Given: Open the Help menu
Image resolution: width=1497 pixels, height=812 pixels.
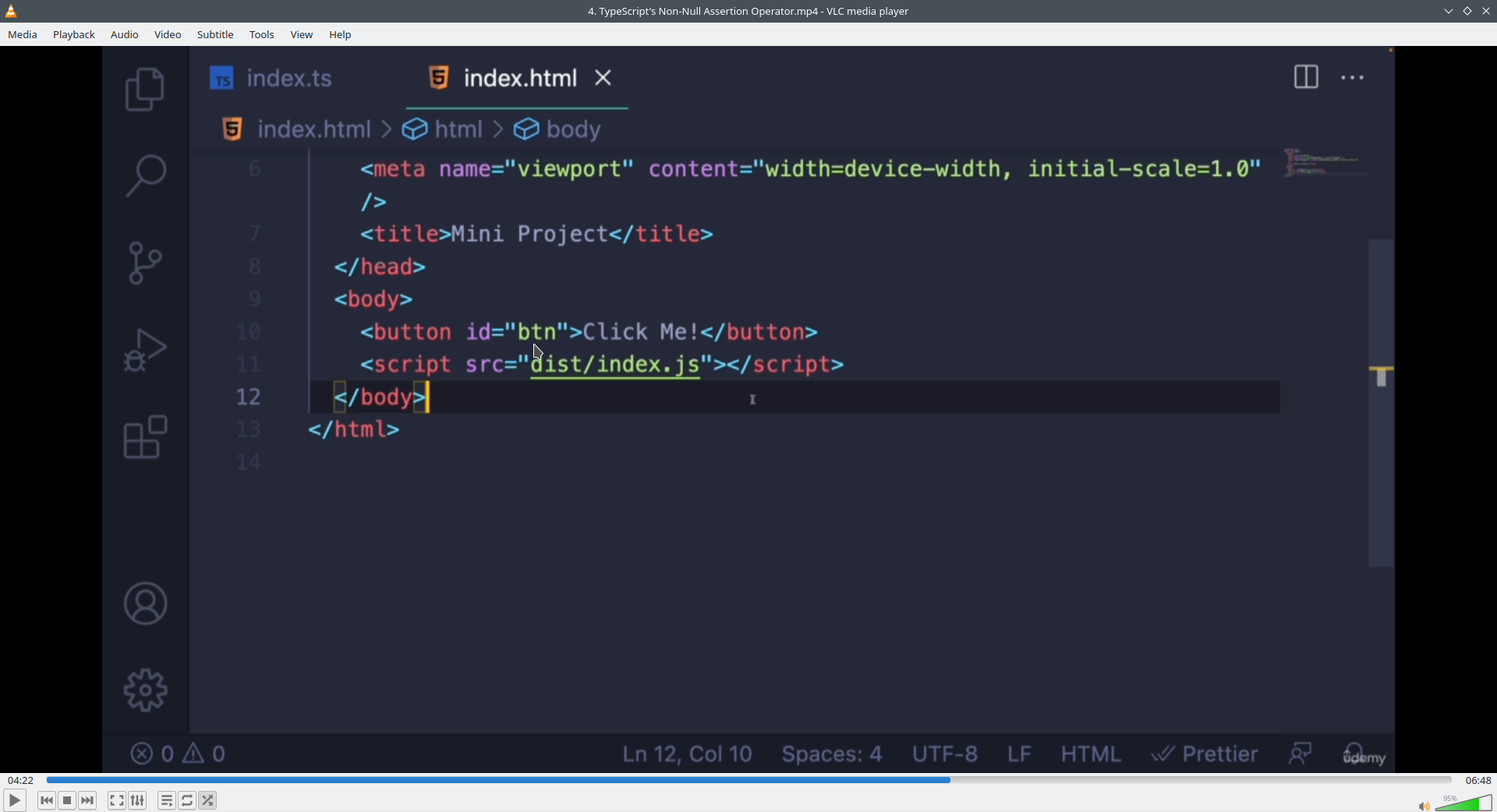Looking at the screenshot, I should pyautogui.click(x=341, y=35).
